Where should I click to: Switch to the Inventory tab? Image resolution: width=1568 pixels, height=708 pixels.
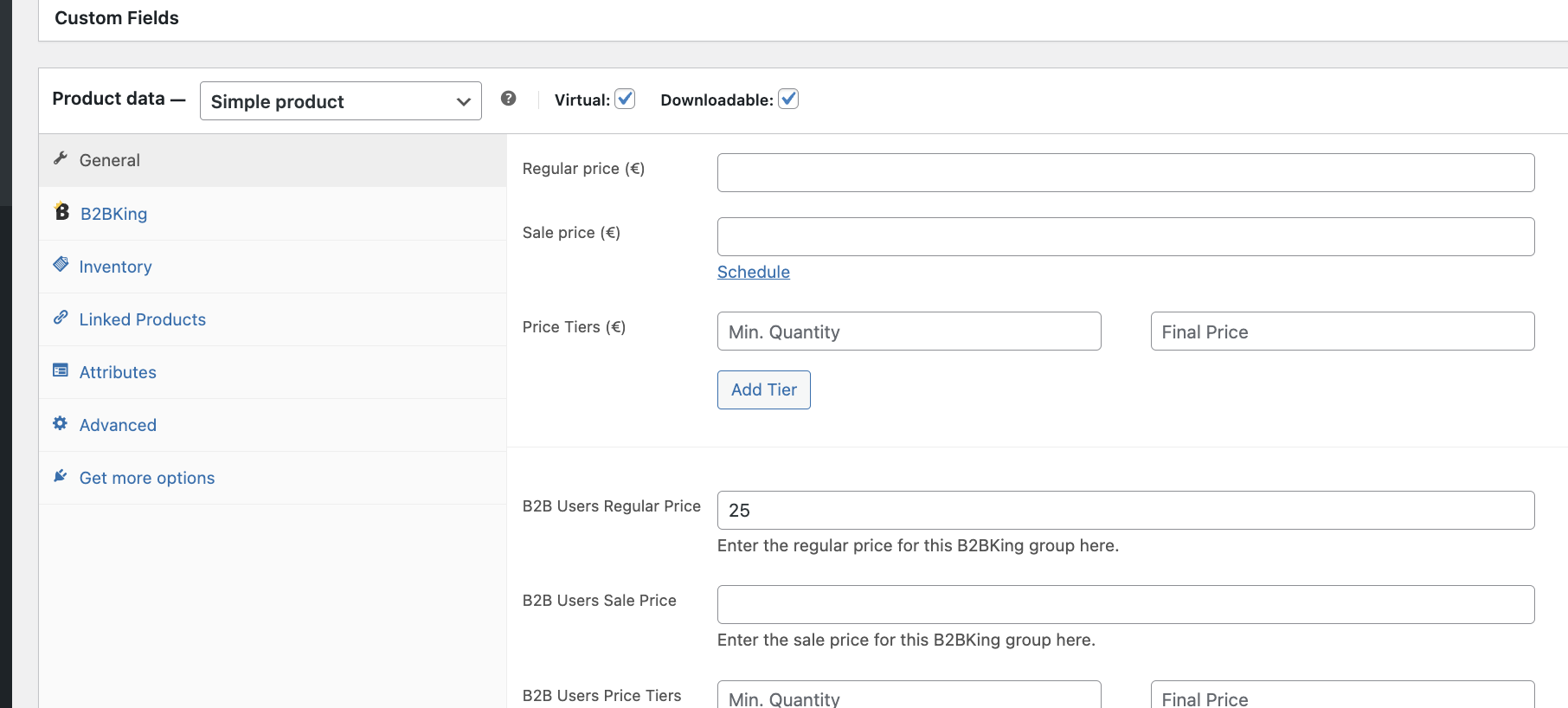click(x=273, y=267)
